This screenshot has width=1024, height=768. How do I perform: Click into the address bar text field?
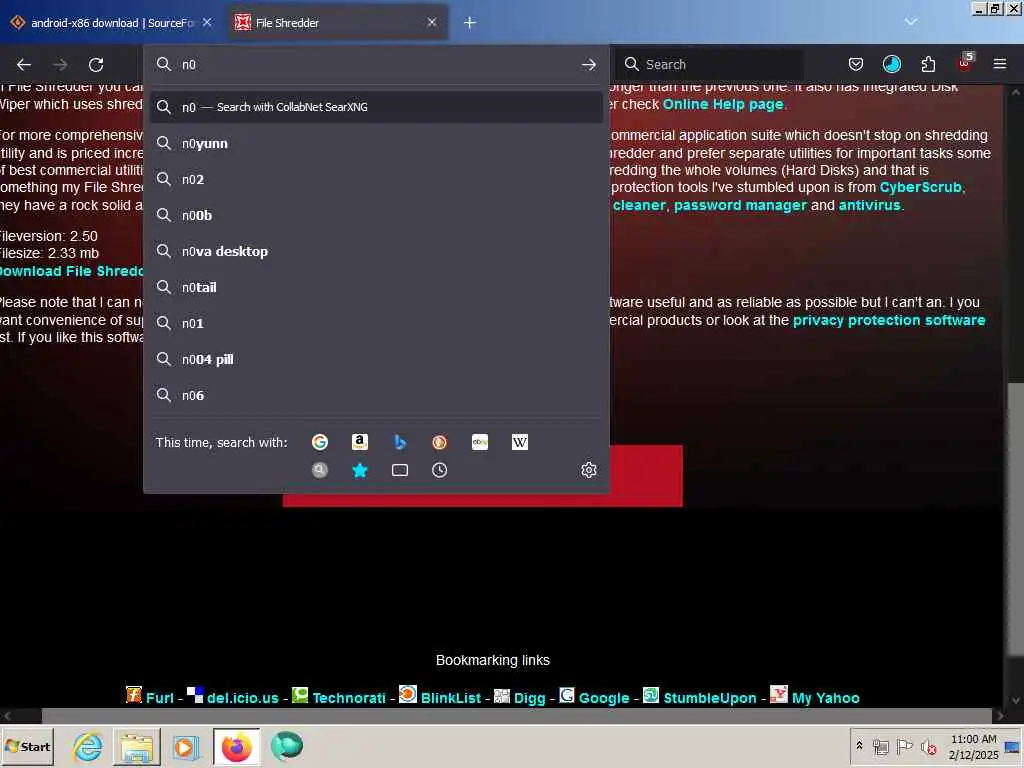point(376,64)
